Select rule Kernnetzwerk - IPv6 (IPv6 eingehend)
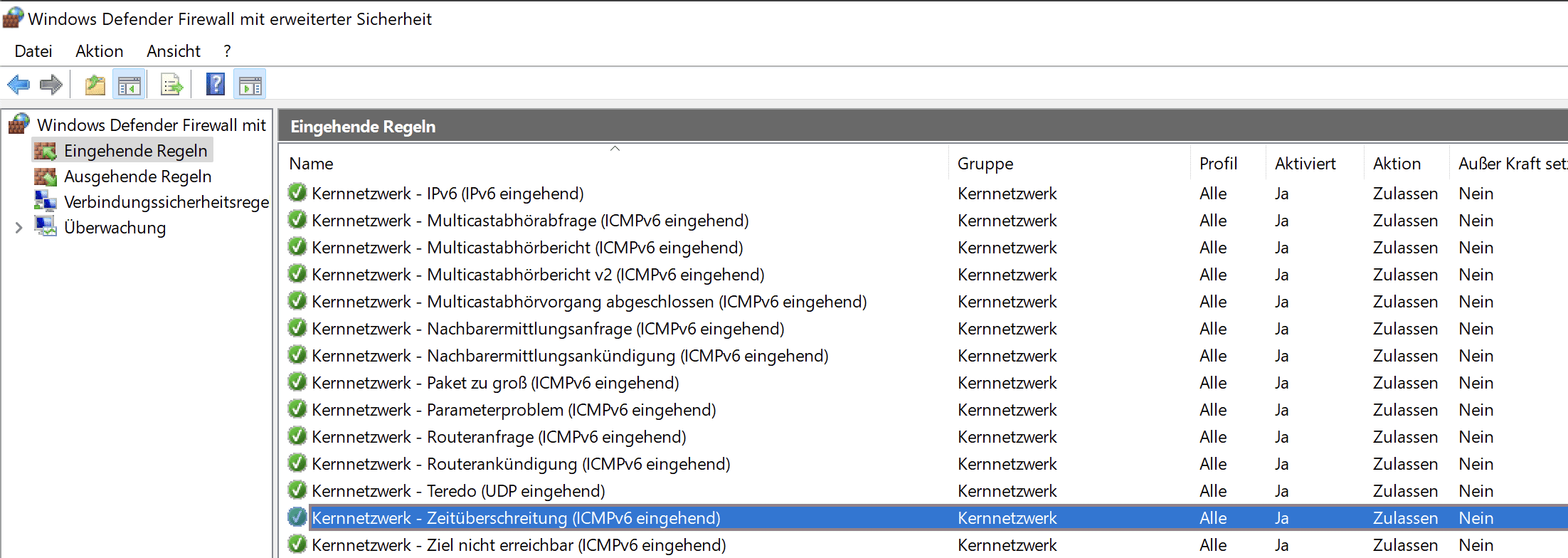Image resolution: width=1568 pixels, height=558 pixels. [x=447, y=194]
